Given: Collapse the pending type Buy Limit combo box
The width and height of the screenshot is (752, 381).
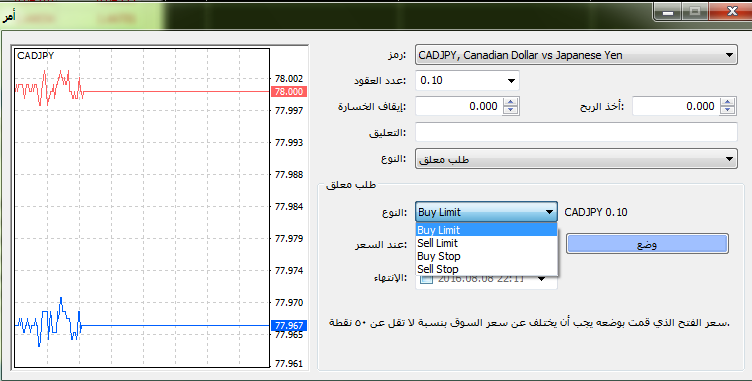Looking at the screenshot, I should (486, 212).
